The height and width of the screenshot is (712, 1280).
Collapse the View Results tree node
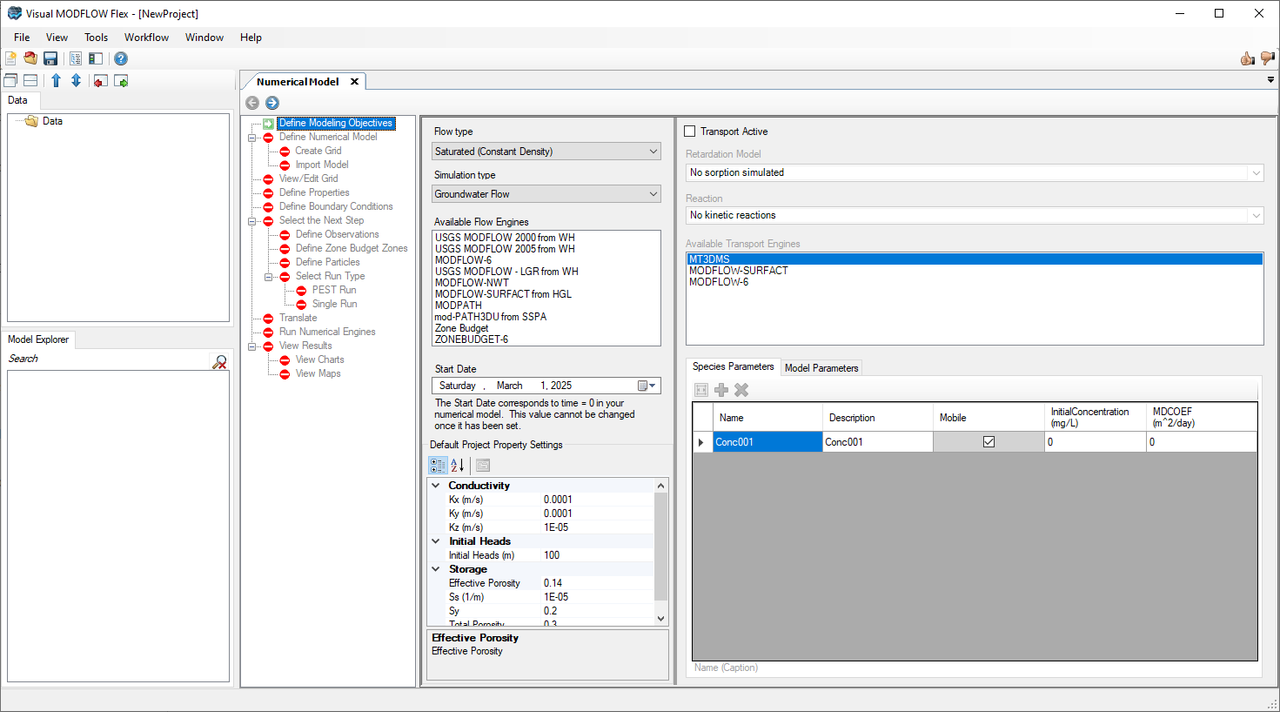[x=253, y=346]
